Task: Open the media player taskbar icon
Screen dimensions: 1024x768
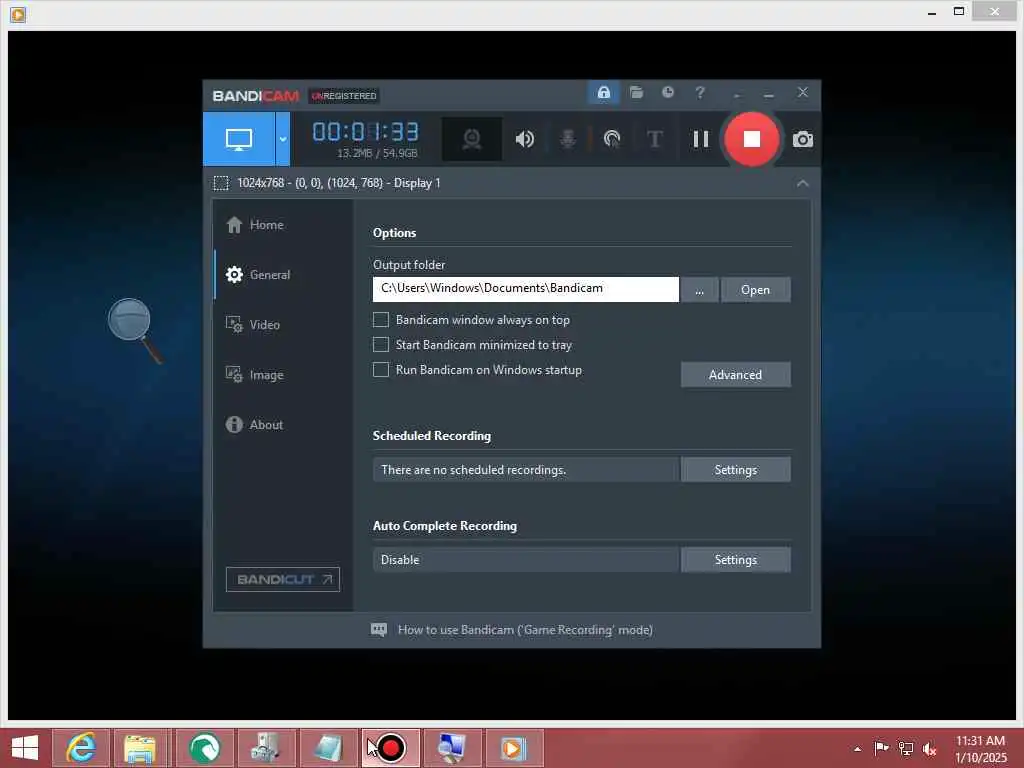Action: (513, 748)
